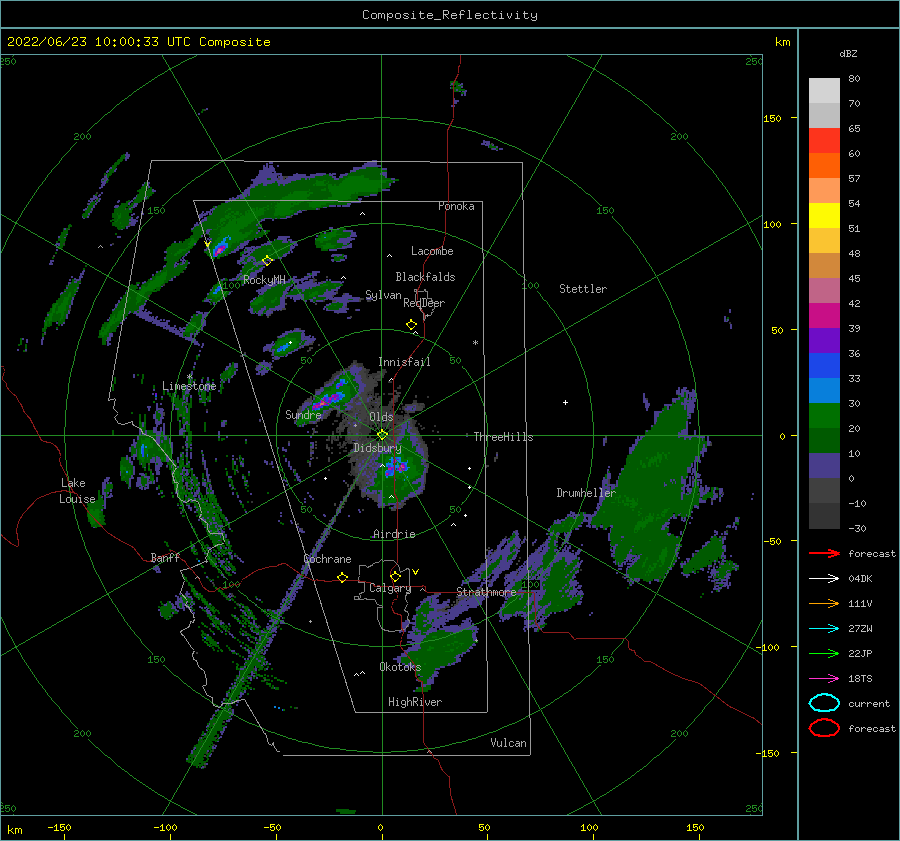Click the Calgary city label

(390, 588)
